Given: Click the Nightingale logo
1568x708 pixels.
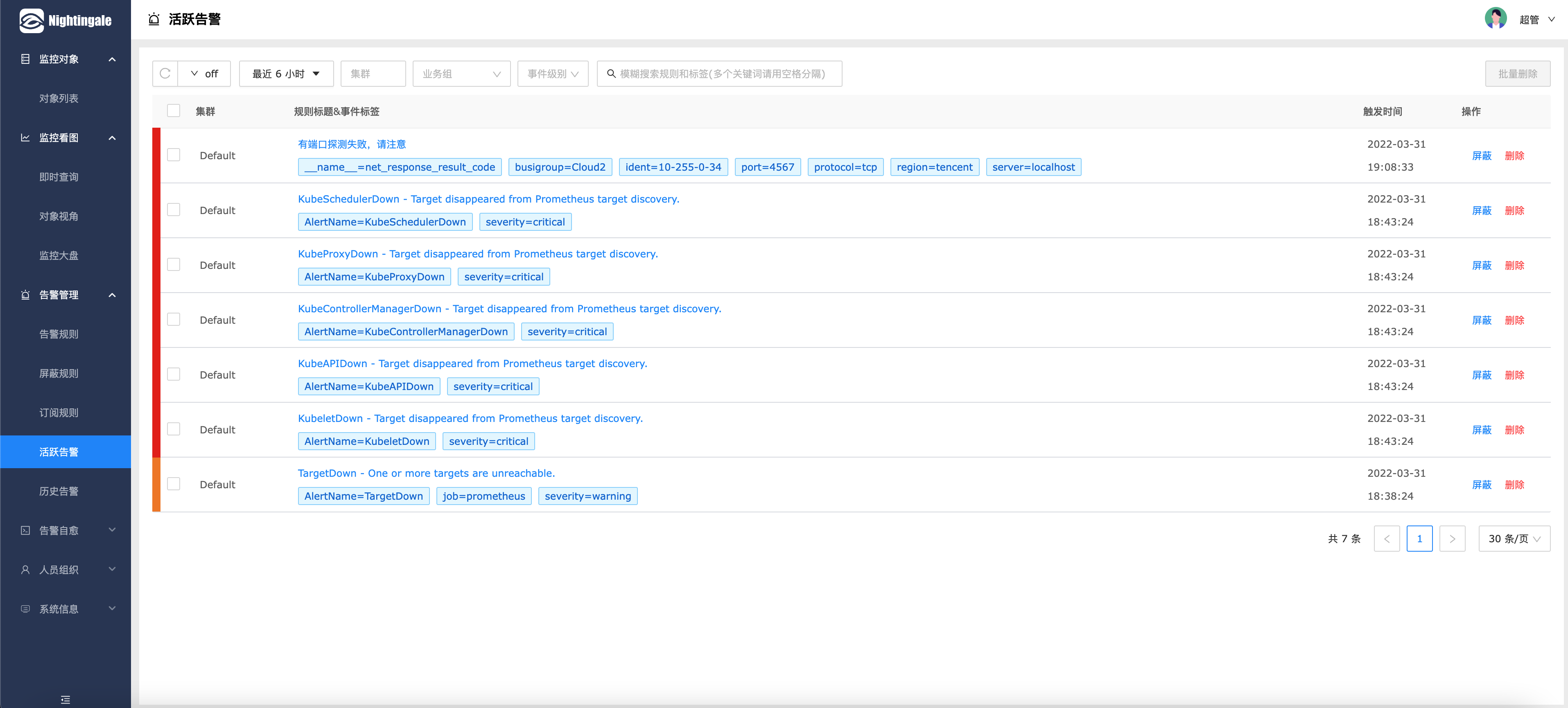Looking at the screenshot, I should click(65, 21).
